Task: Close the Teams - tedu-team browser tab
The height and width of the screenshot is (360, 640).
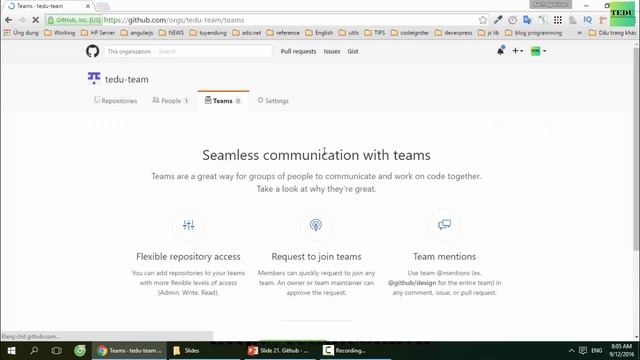Action: click(88, 6)
